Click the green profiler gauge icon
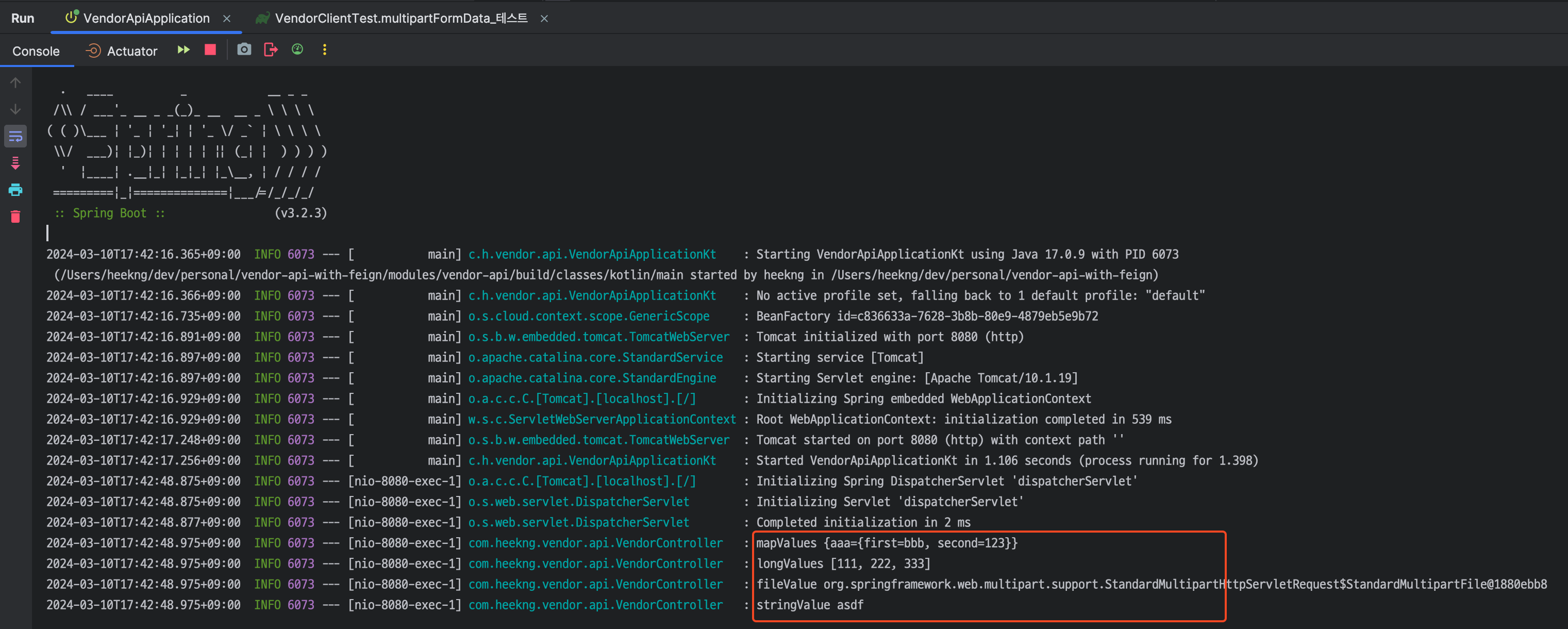The image size is (1568, 629). 297,50
